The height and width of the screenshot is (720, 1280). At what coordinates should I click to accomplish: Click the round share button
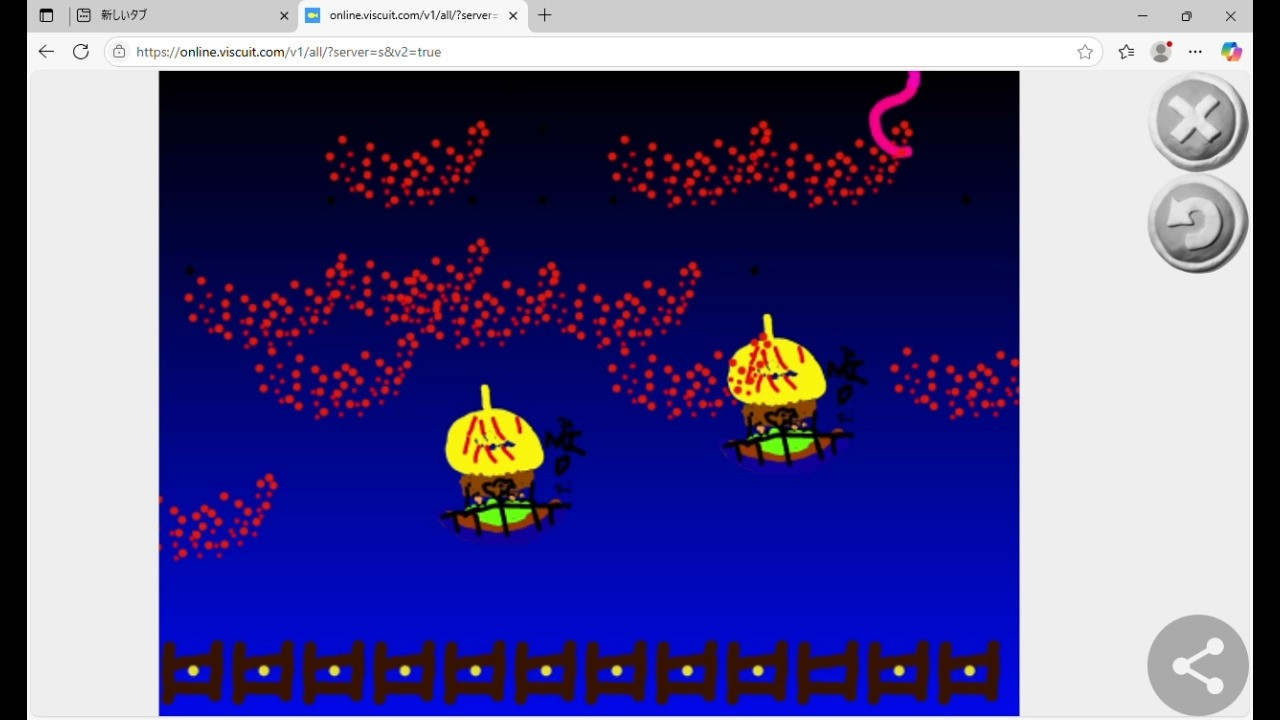point(1197,665)
